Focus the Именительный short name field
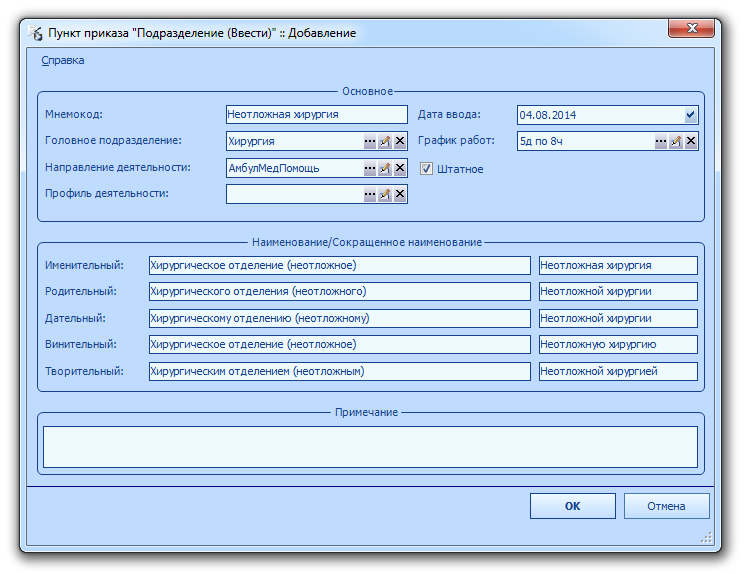Image resolution: width=745 pixels, height=574 pixels. point(618,266)
